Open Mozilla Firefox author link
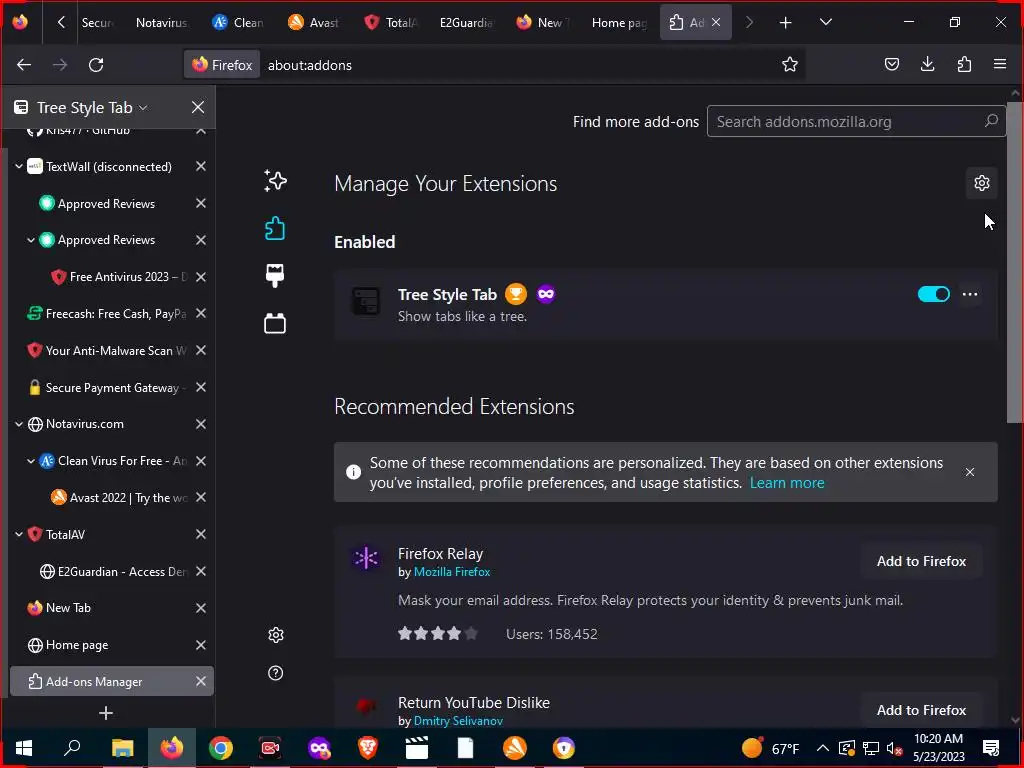Viewport: 1024px width, 768px height. tap(452, 571)
